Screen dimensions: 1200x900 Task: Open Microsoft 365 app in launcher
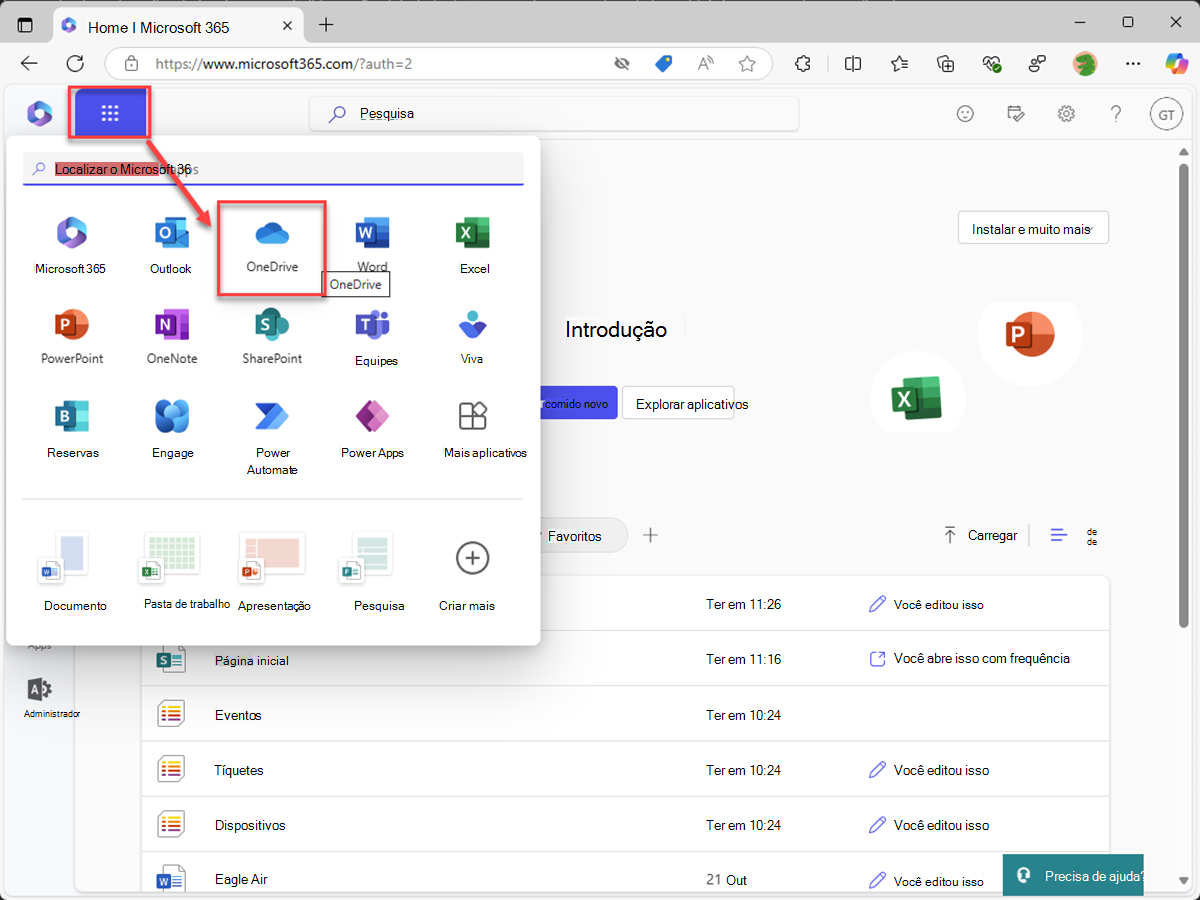click(70, 245)
